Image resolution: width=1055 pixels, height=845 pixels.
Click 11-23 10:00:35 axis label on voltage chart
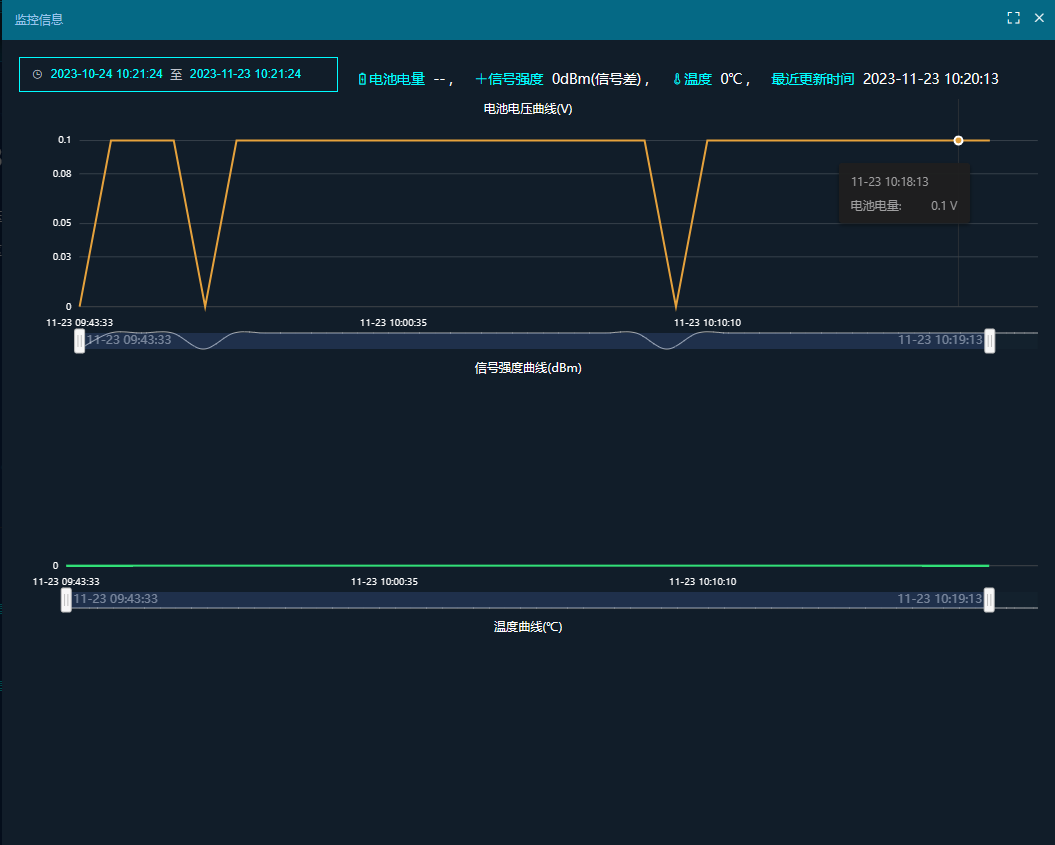394,323
